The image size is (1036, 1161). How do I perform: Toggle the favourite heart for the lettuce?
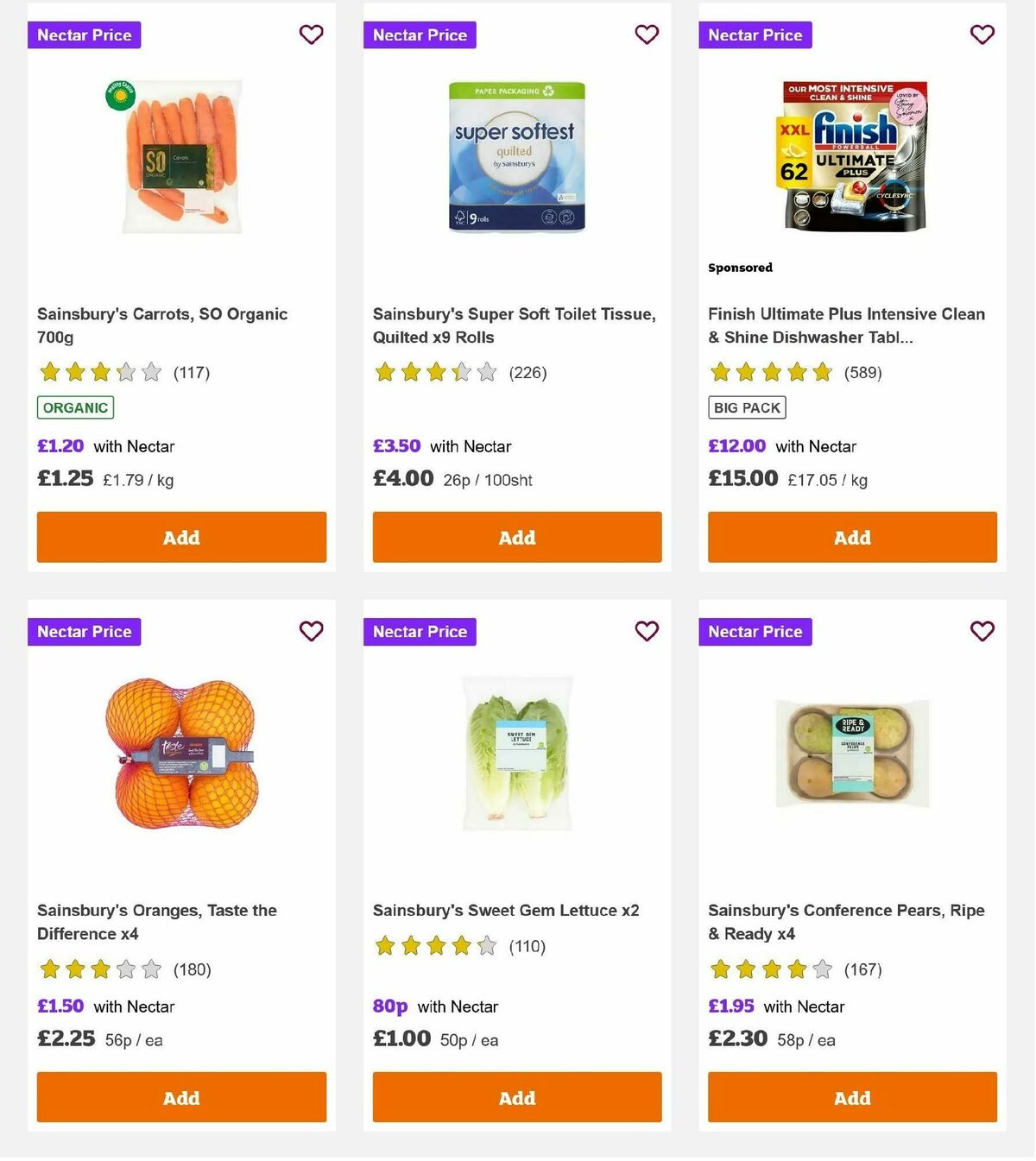point(647,631)
